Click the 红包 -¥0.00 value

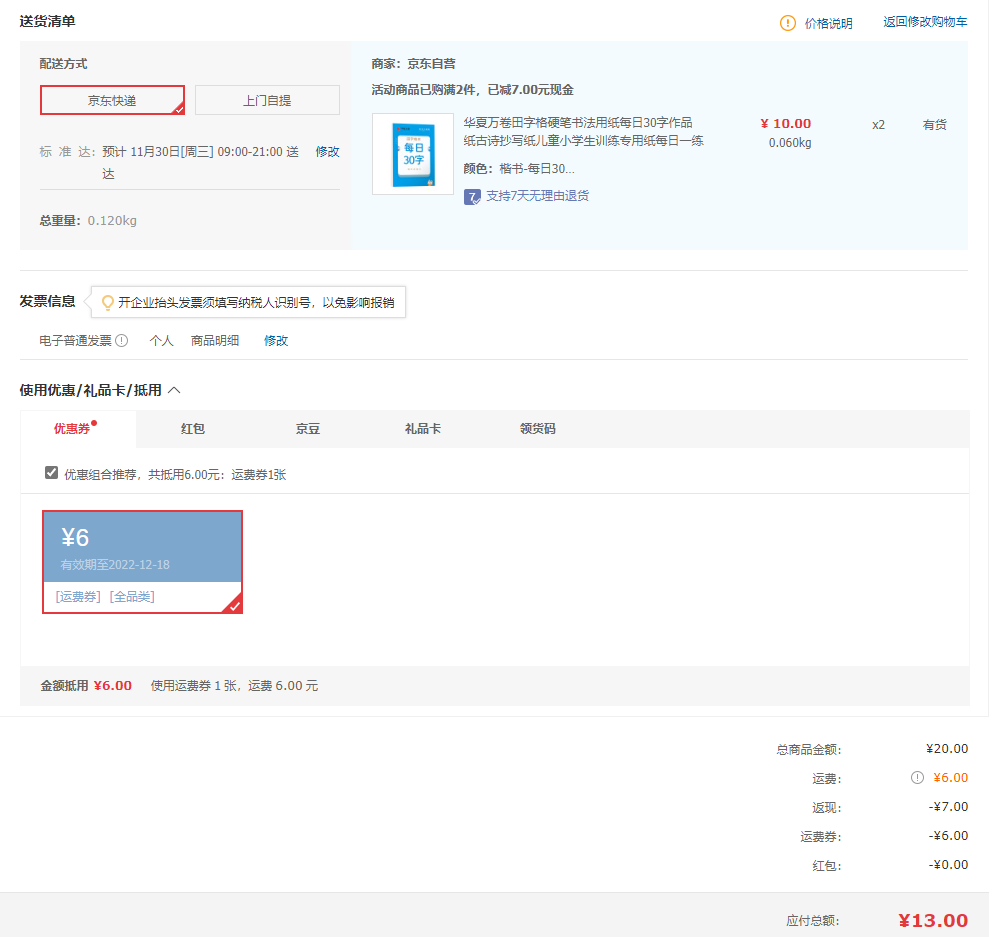(x=948, y=865)
